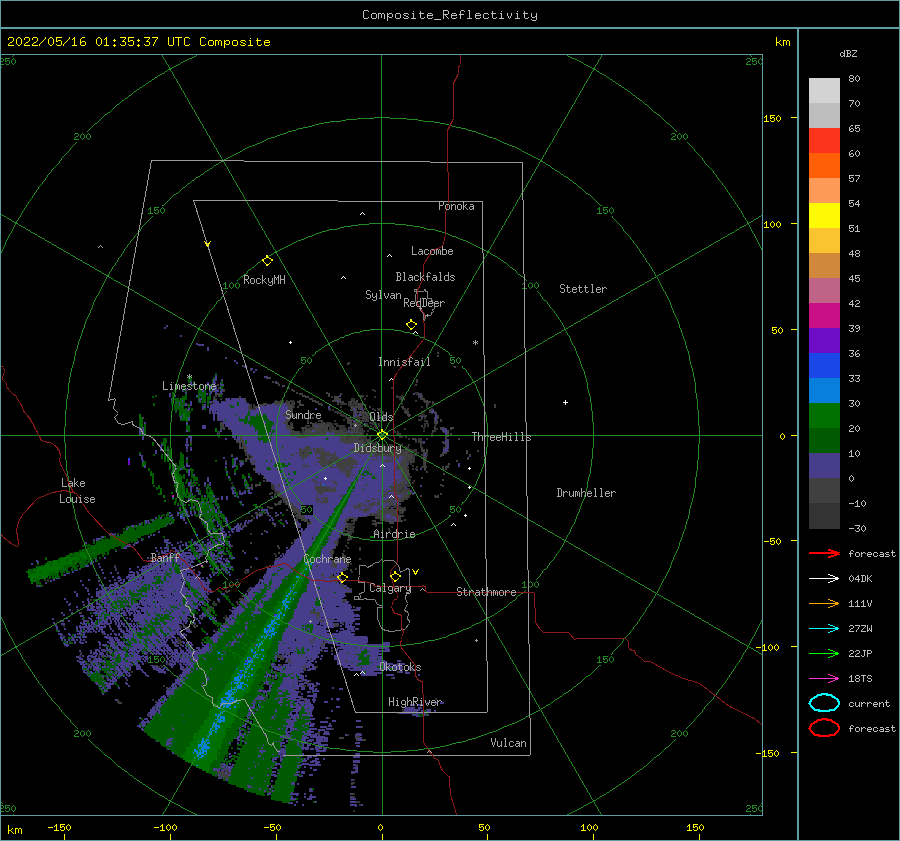900x841 pixels.
Task: Click the white plus marker north of Drumheller
Action: pos(565,402)
